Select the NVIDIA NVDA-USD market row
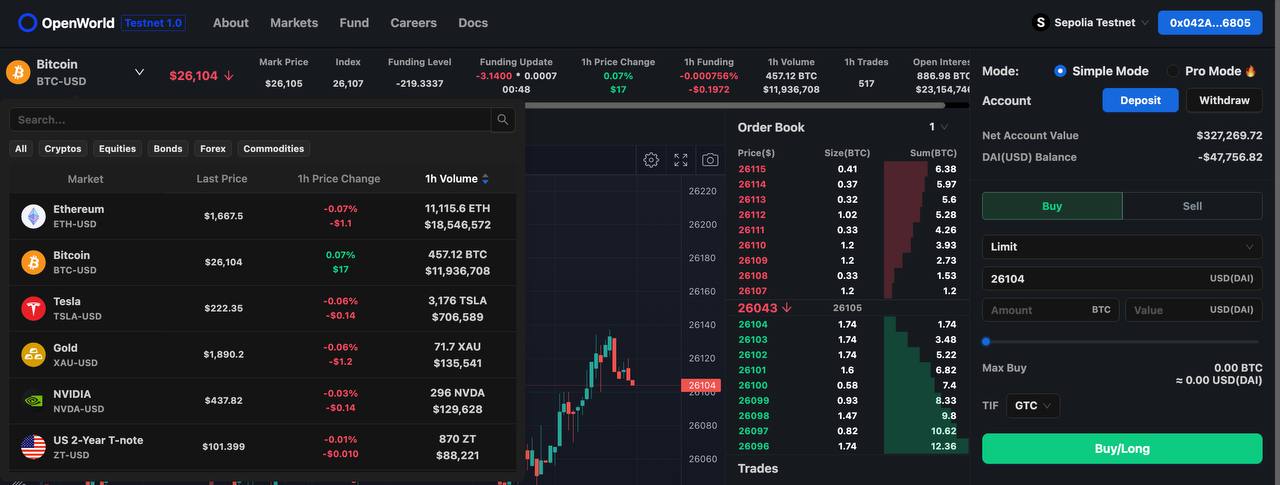This screenshot has height=485, width=1280. (x=263, y=400)
